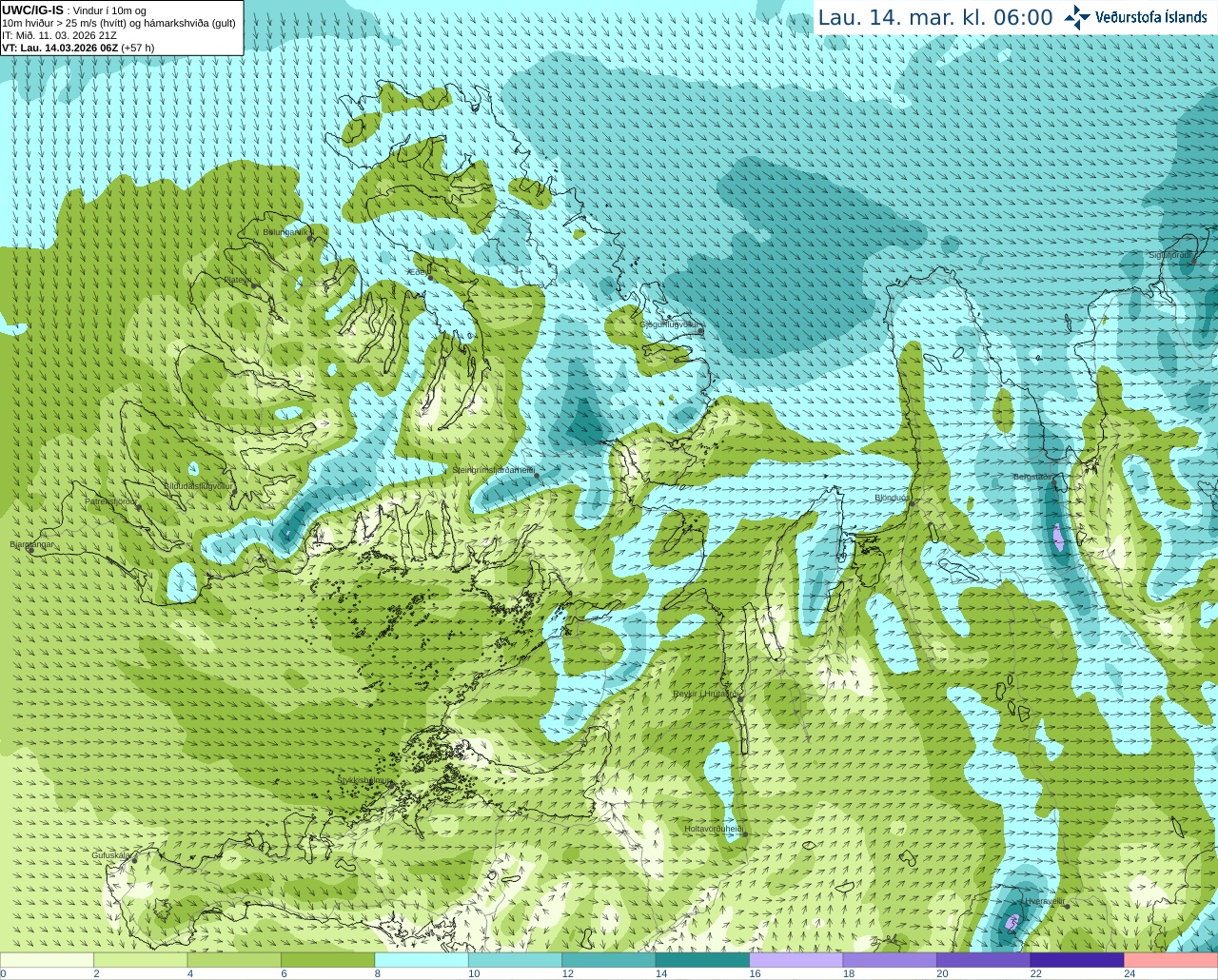This screenshot has height=980, width=1218.
Task: Click the purple wind maximum near Hveravellir
Action: tap(1012, 922)
